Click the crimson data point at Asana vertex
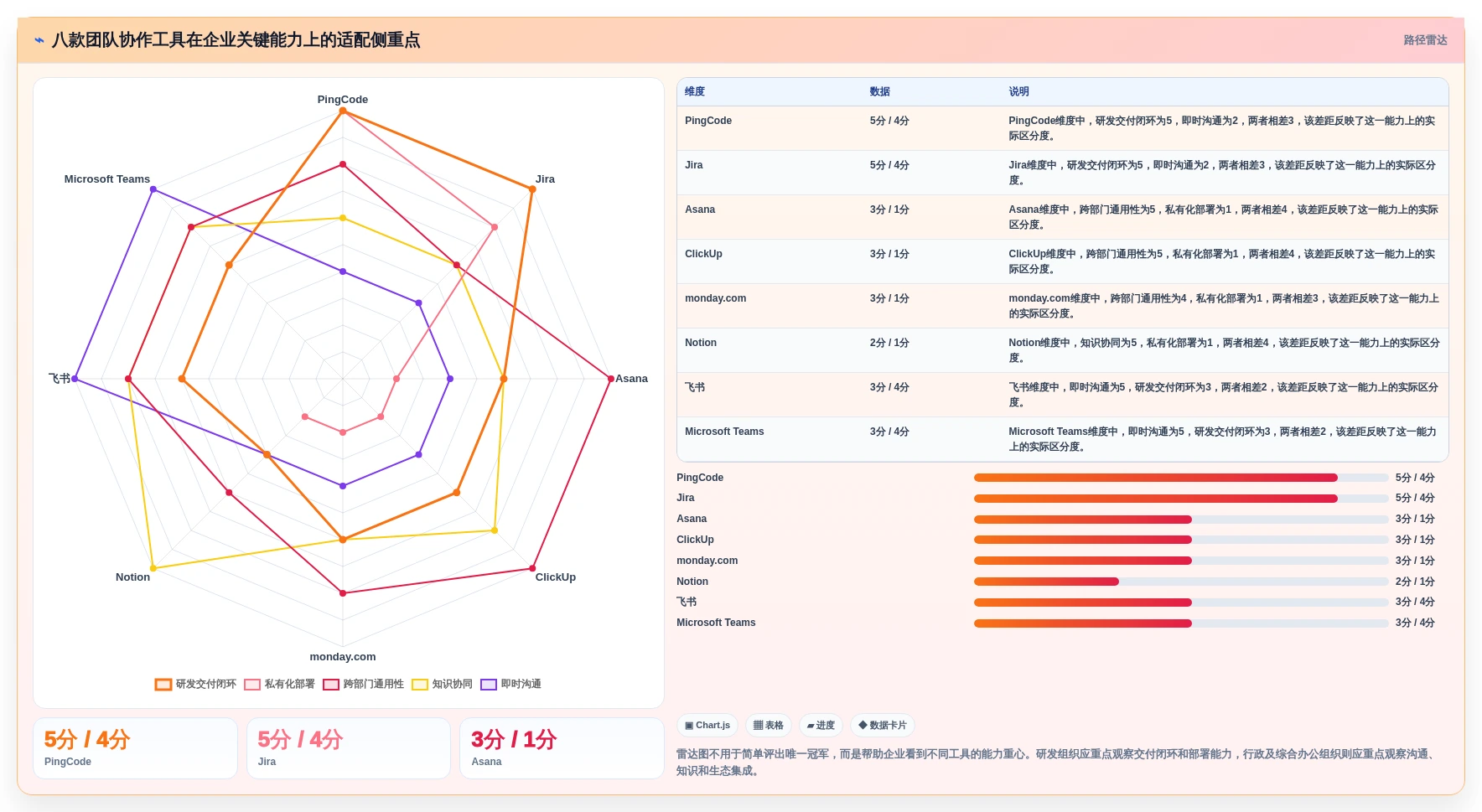The image size is (1482, 812). (x=611, y=379)
